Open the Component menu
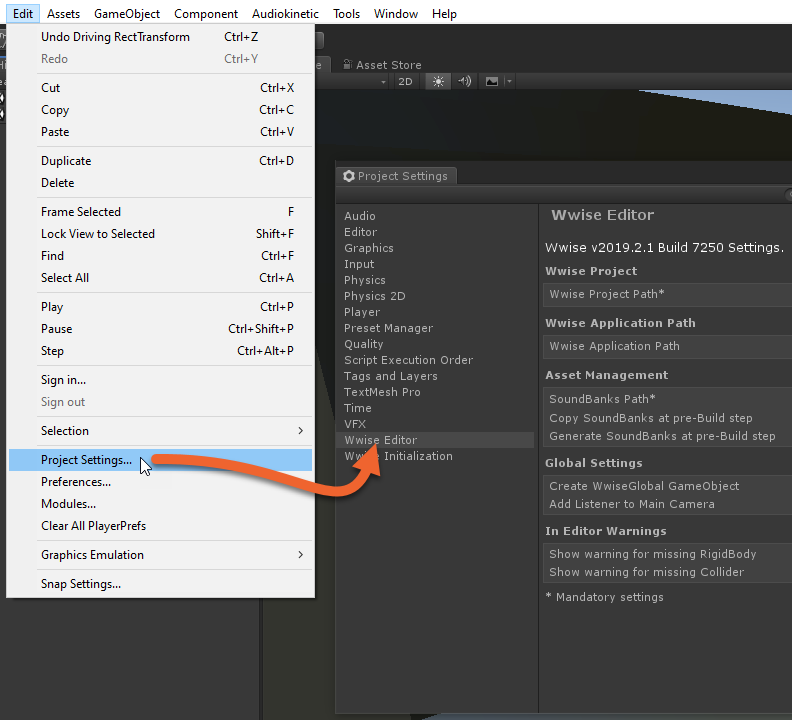This screenshot has height=720, width=792. [x=206, y=14]
